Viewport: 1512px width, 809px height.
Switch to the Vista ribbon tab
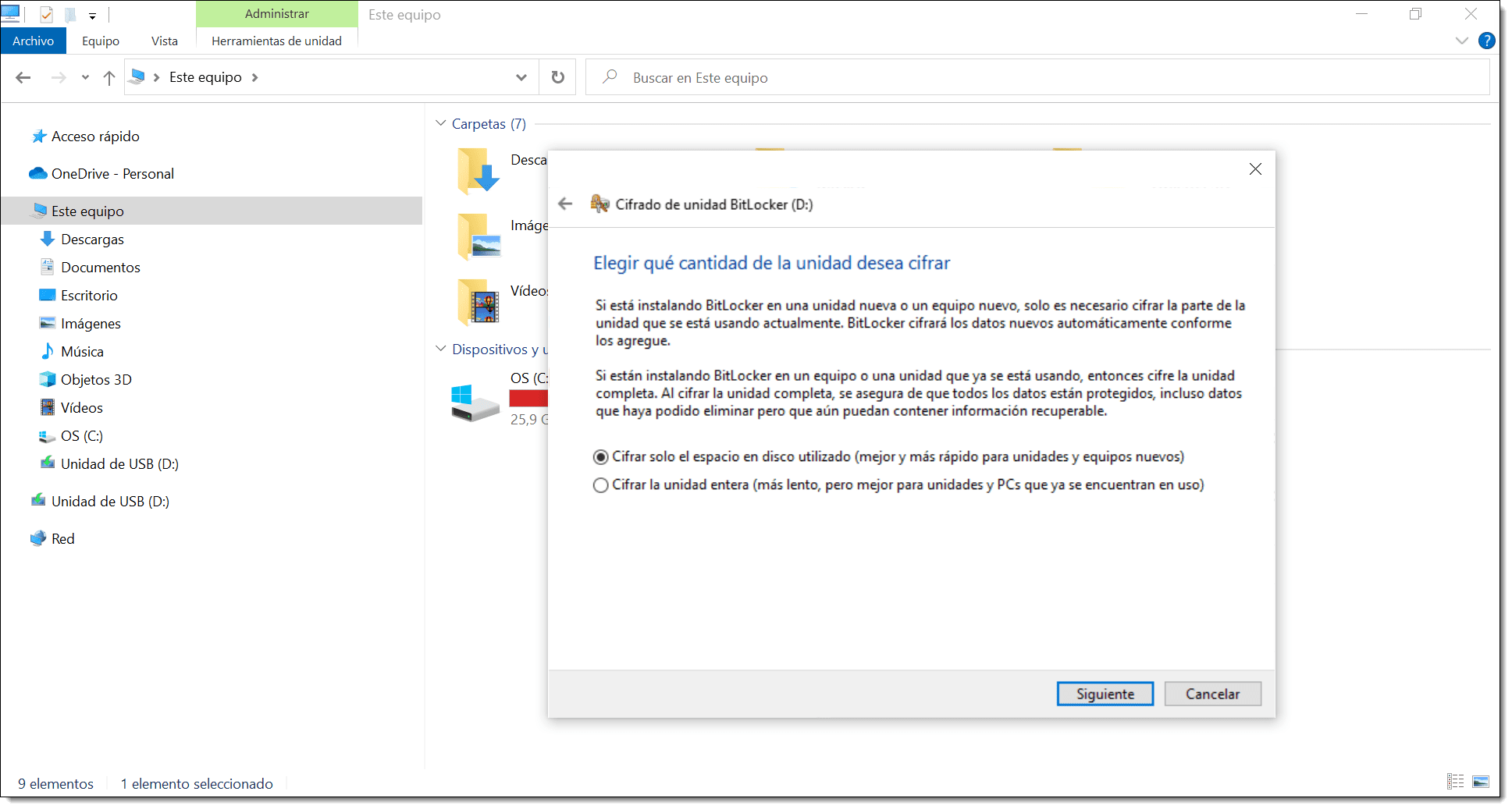[x=165, y=41]
